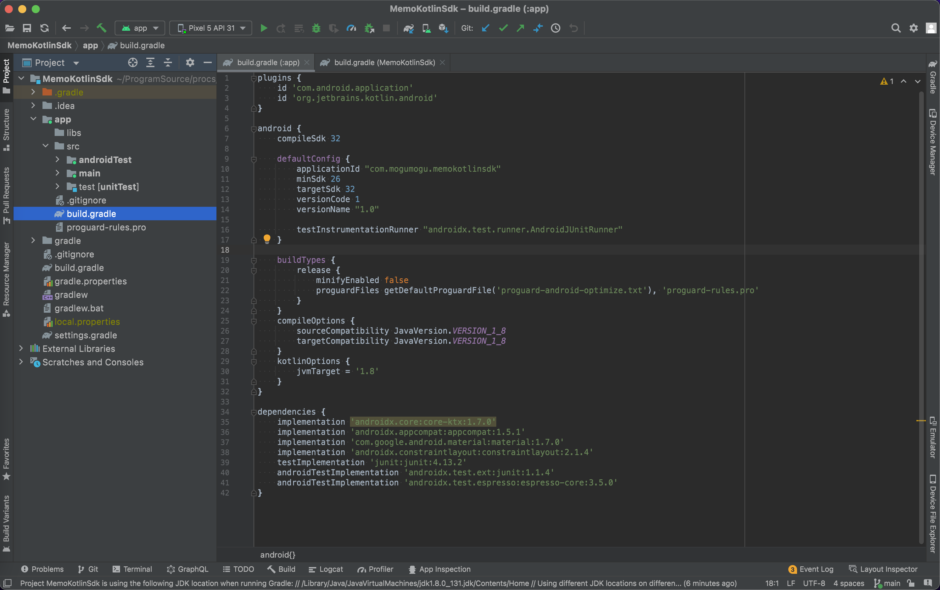Click the yellow bulb quick-fix icon in editor
The width and height of the screenshot is (940, 590).
pyautogui.click(x=268, y=238)
